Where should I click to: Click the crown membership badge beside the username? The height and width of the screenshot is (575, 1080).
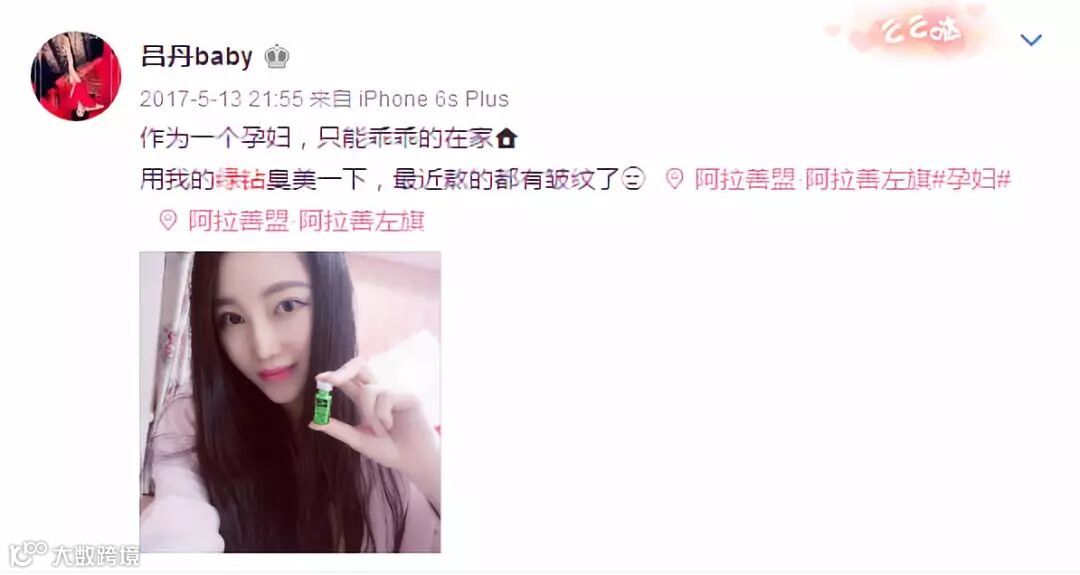coord(276,56)
